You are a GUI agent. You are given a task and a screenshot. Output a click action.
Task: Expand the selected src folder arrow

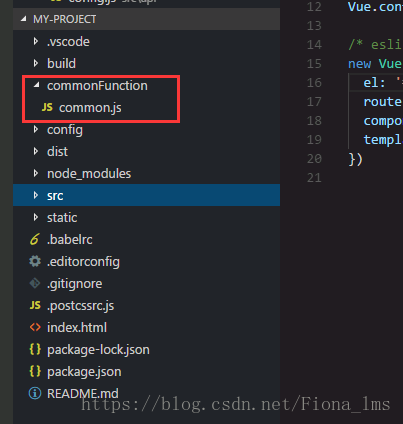[x=36, y=195]
